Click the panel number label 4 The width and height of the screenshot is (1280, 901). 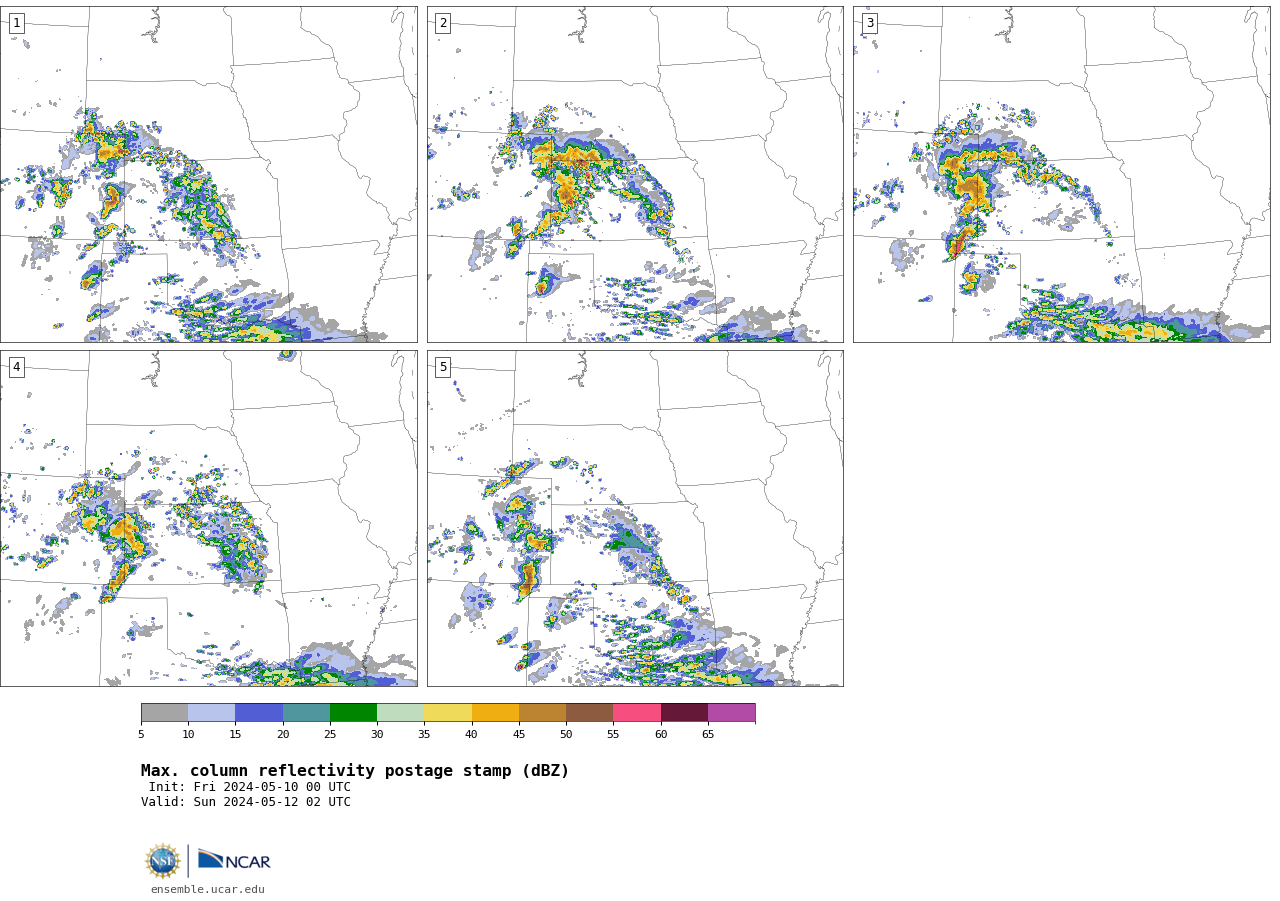(x=16, y=367)
